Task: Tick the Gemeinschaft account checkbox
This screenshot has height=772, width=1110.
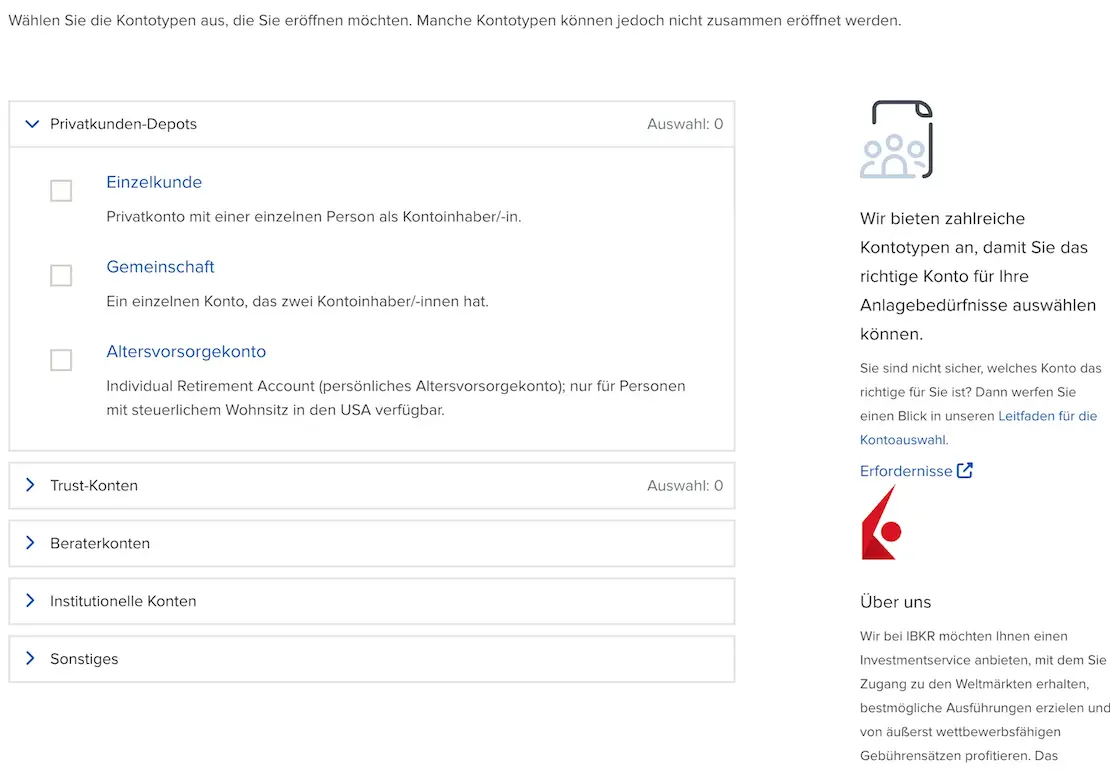Action: pyautogui.click(x=61, y=275)
